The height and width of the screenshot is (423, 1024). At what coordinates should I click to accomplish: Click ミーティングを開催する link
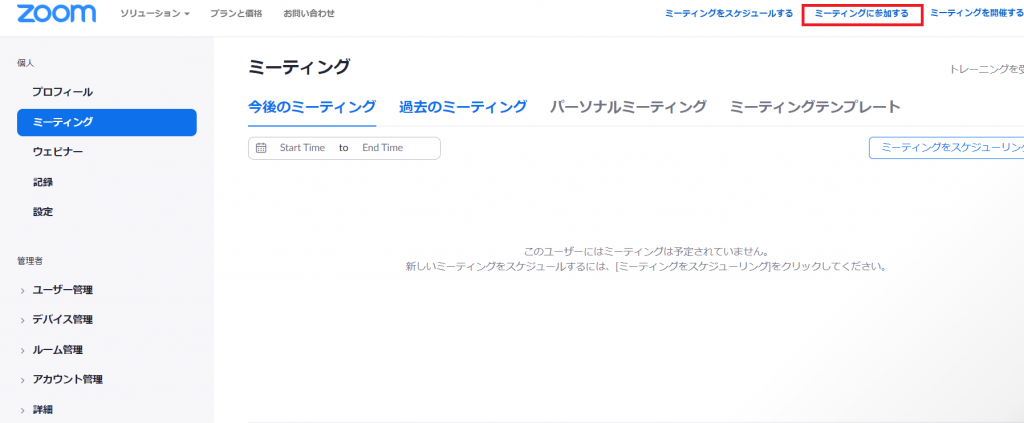coord(976,14)
